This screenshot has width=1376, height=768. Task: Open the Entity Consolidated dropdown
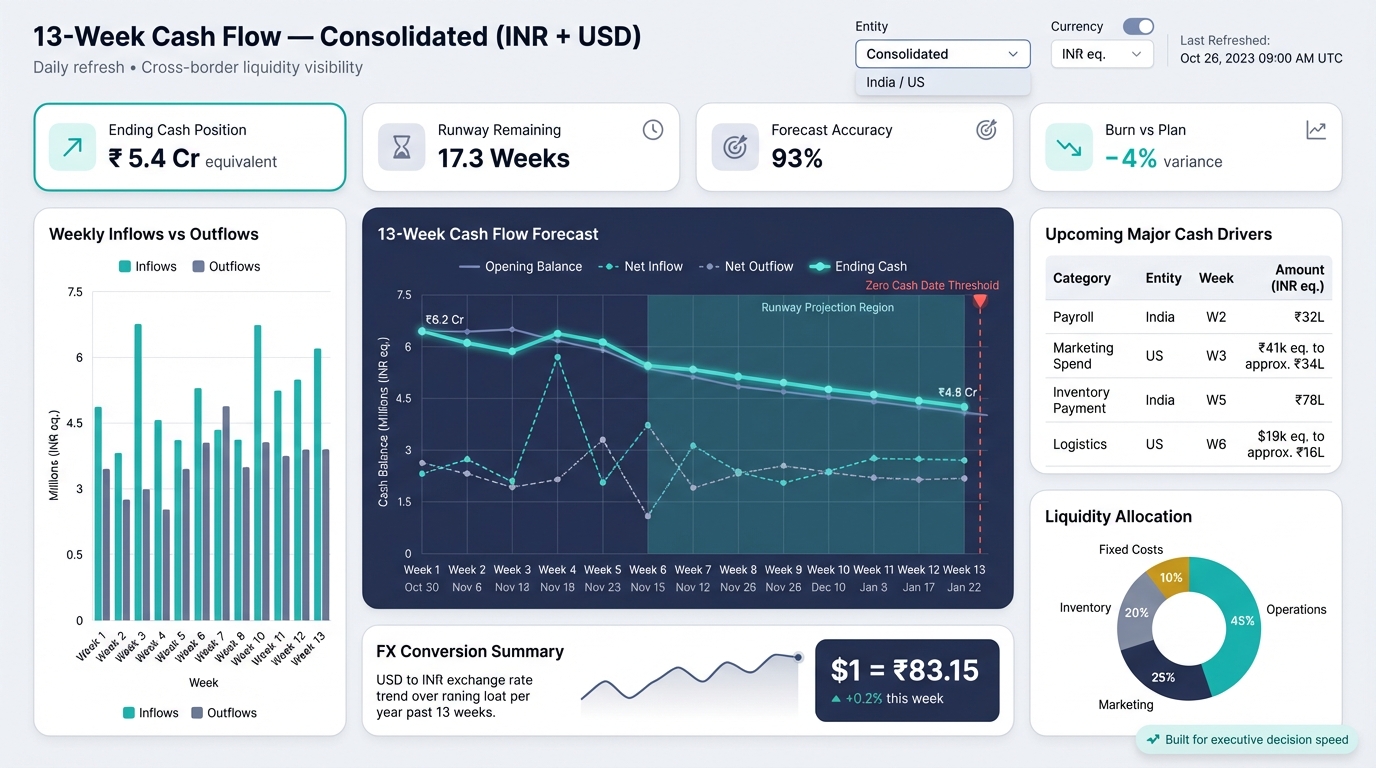click(941, 54)
